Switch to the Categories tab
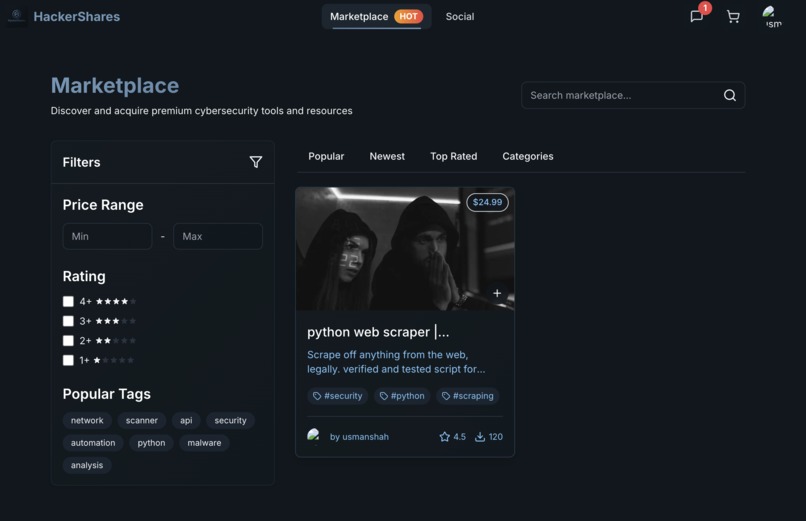This screenshot has width=806, height=521. point(528,156)
